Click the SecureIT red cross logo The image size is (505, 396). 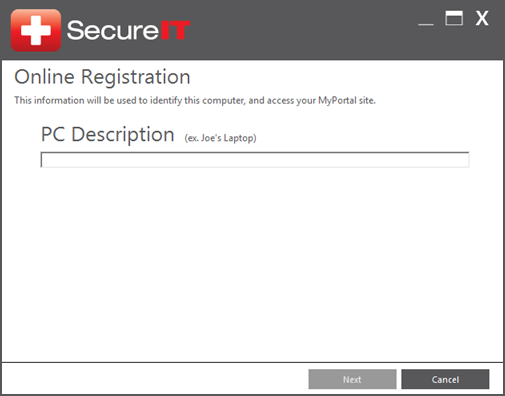pyautogui.click(x=36, y=30)
